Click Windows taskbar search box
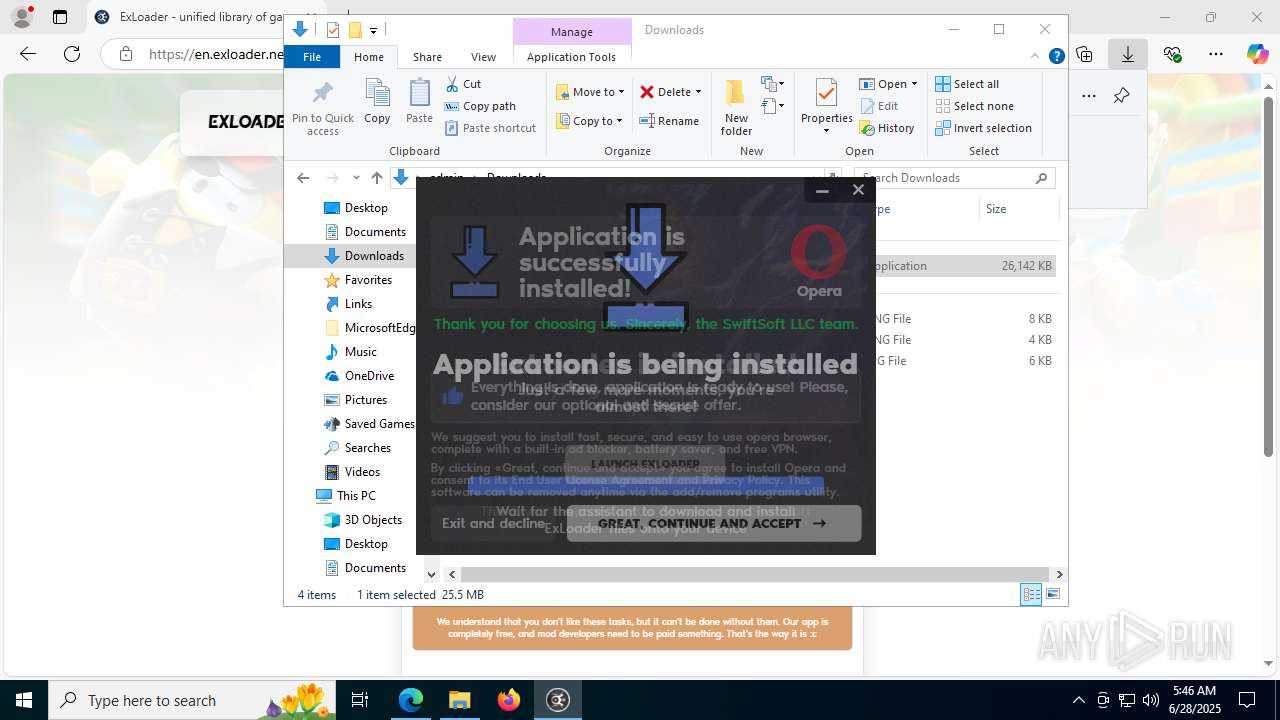Image resolution: width=1280 pixels, height=720 pixels. tap(193, 700)
